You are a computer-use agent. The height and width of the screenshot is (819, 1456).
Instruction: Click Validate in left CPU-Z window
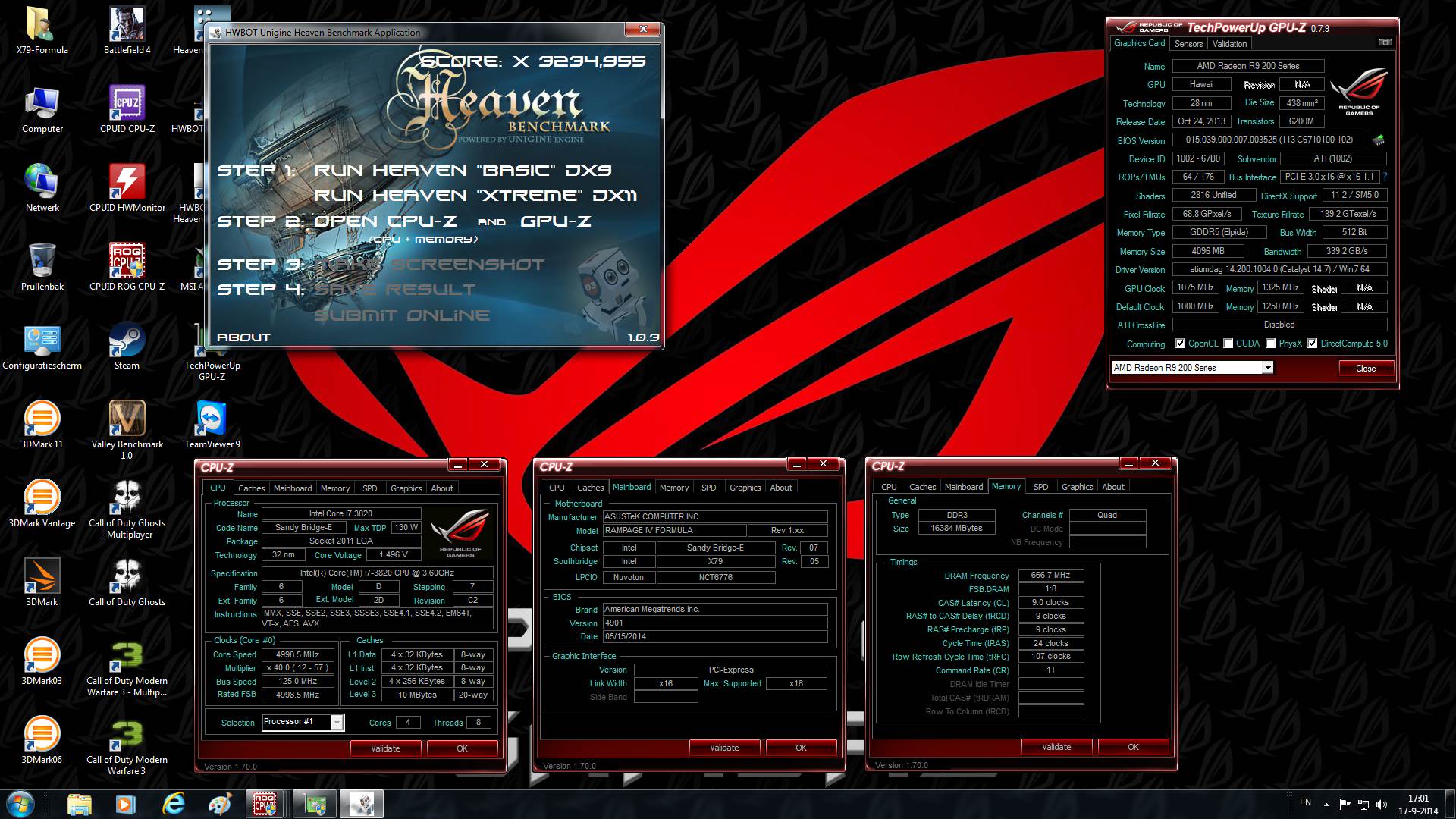tap(385, 748)
